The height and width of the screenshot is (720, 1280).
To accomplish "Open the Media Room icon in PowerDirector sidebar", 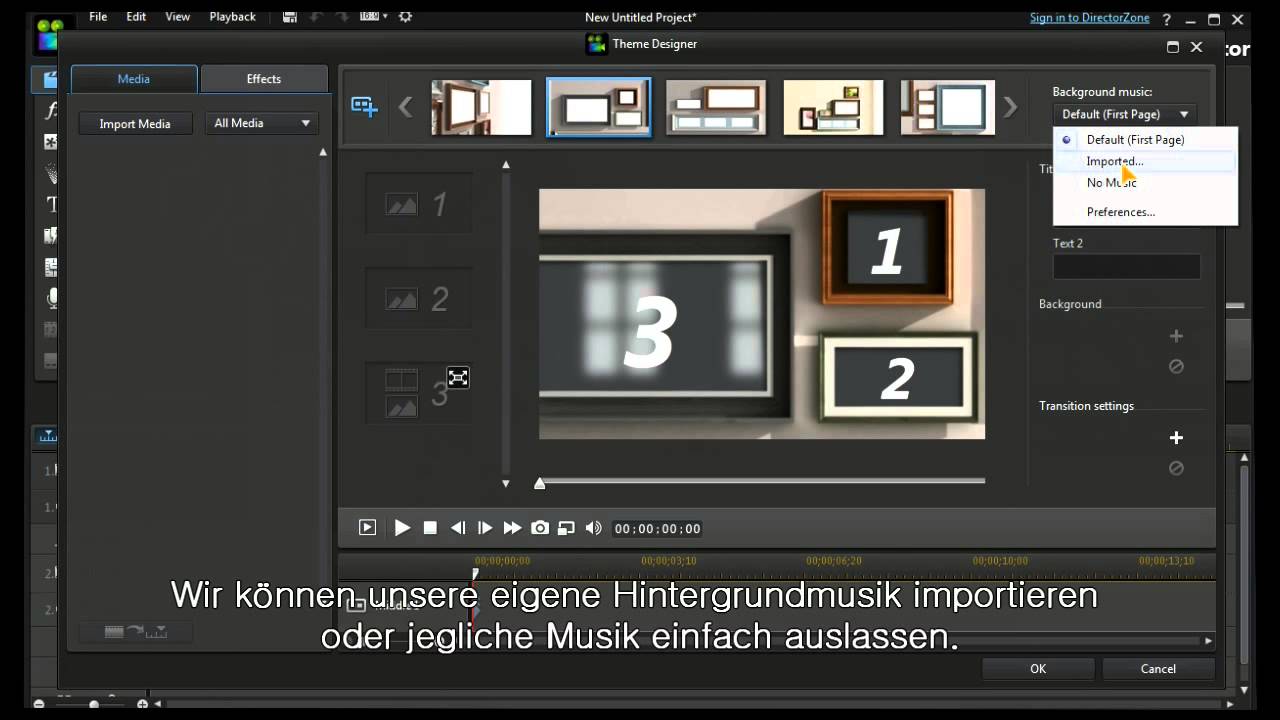I will (x=50, y=80).
